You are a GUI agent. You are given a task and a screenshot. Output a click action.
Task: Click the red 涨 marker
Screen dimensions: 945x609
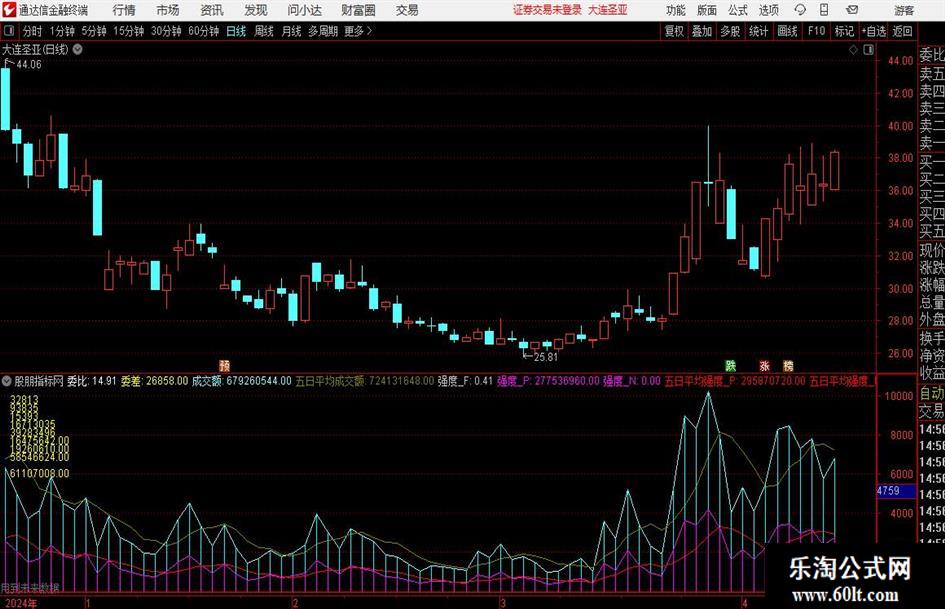pyautogui.click(x=764, y=365)
